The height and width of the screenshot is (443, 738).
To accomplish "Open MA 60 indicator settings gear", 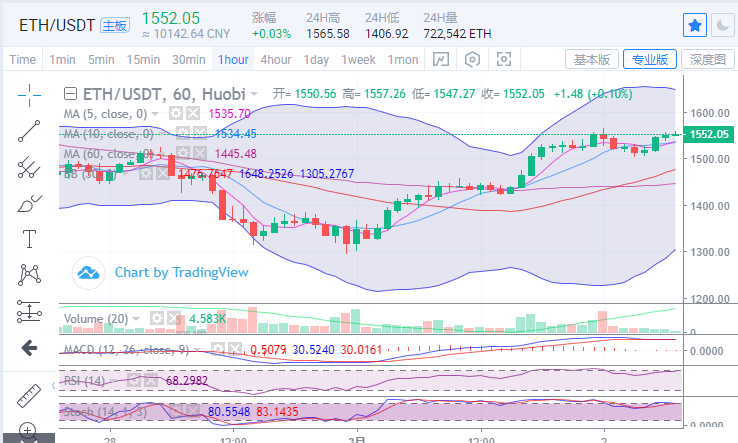I will pyautogui.click(x=182, y=153).
